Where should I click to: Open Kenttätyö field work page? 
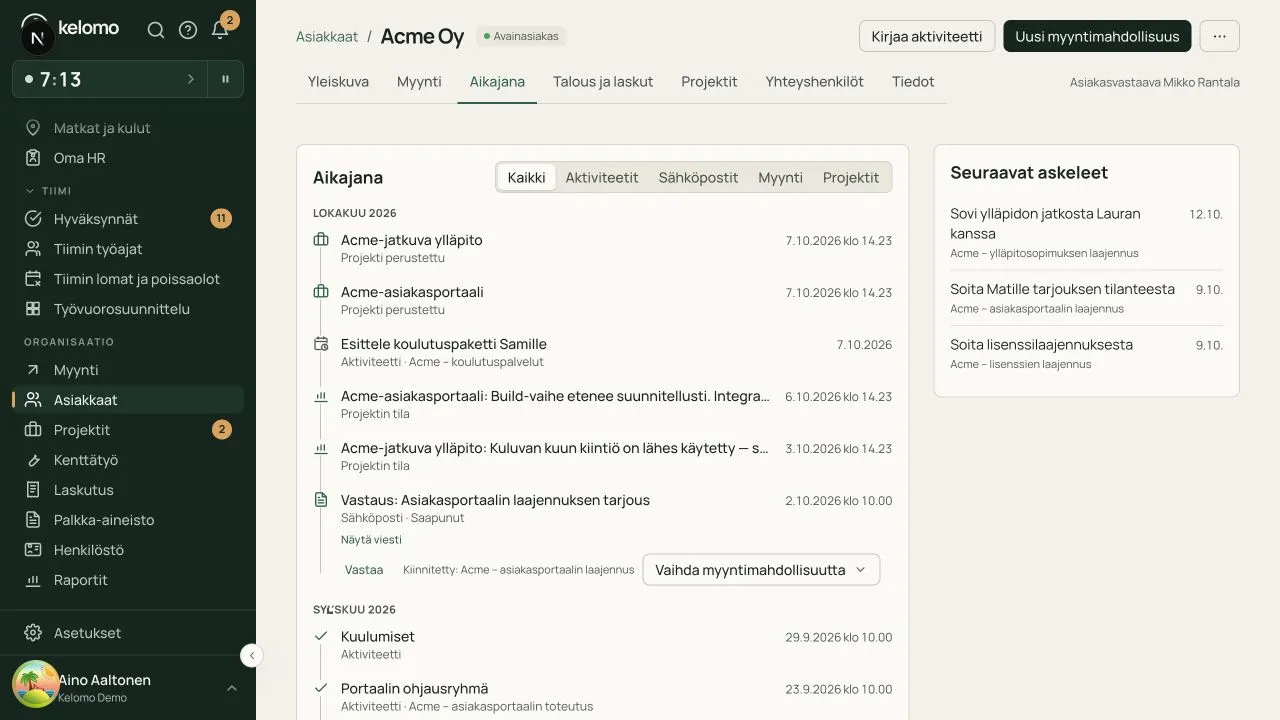[128, 460]
